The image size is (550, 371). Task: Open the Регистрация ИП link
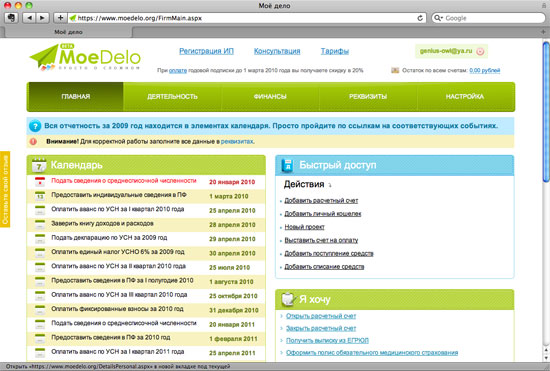click(206, 51)
